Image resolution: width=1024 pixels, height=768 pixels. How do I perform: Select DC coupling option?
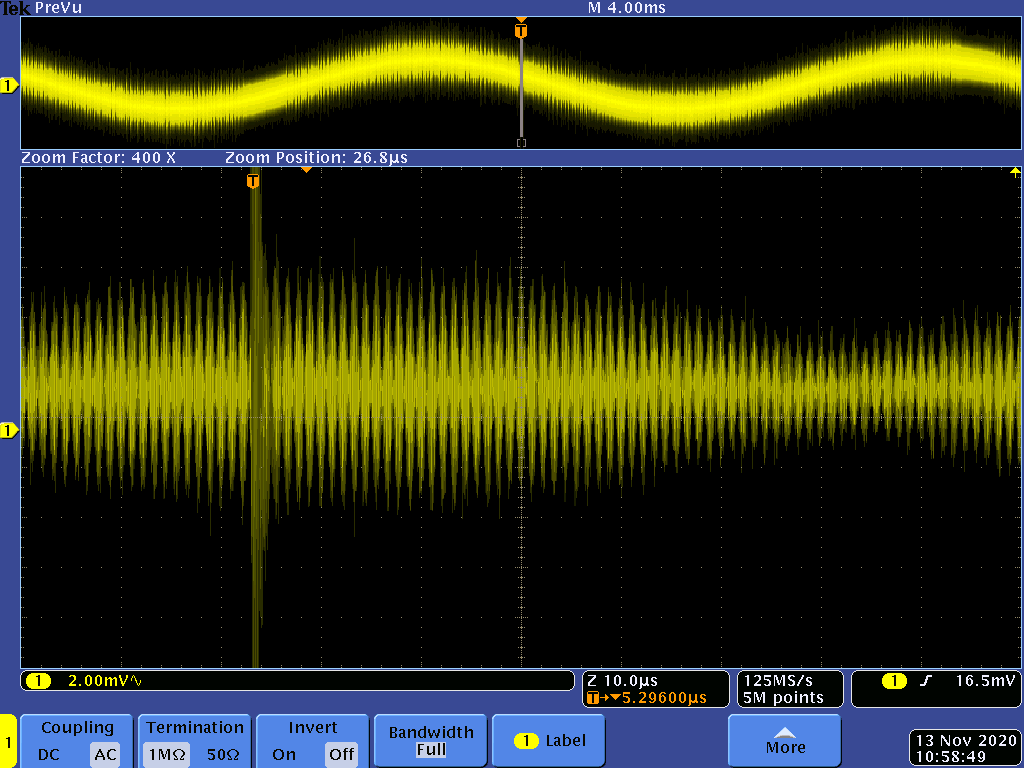pyautogui.click(x=49, y=755)
